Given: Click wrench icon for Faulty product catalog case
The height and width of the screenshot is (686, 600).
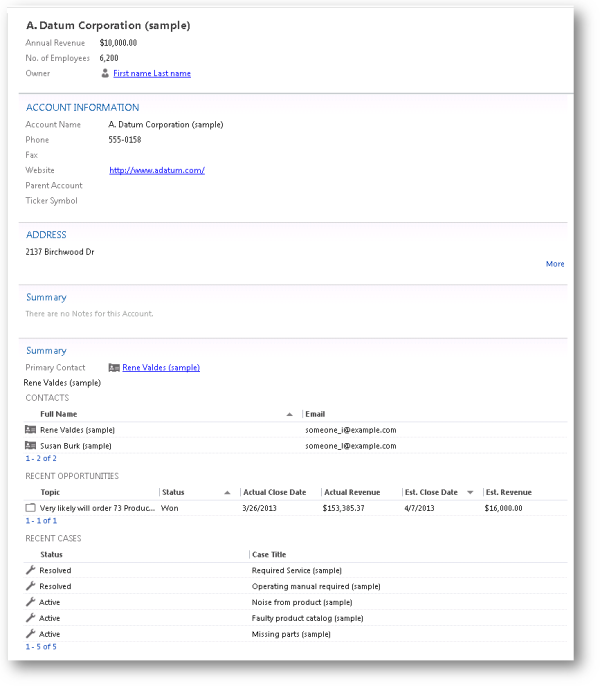Looking at the screenshot, I should tap(30, 618).
